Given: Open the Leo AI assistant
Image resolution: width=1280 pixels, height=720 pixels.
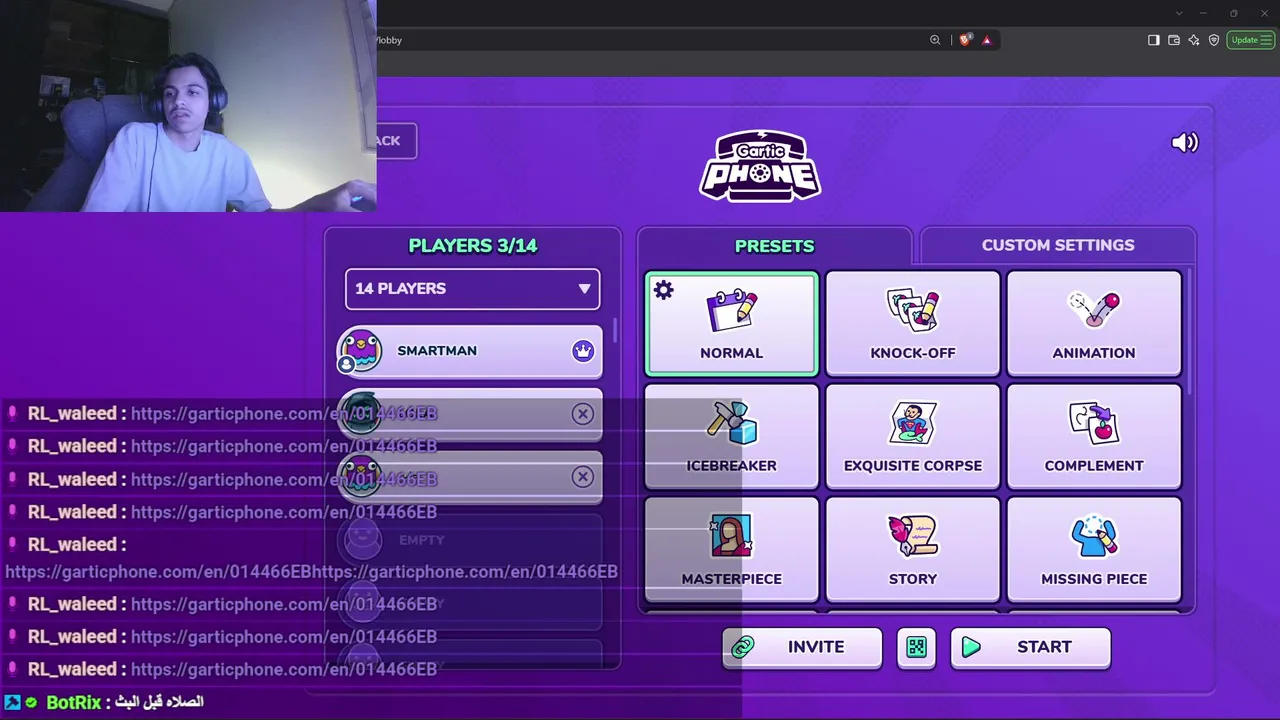Looking at the screenshot, I should 1194,40.
